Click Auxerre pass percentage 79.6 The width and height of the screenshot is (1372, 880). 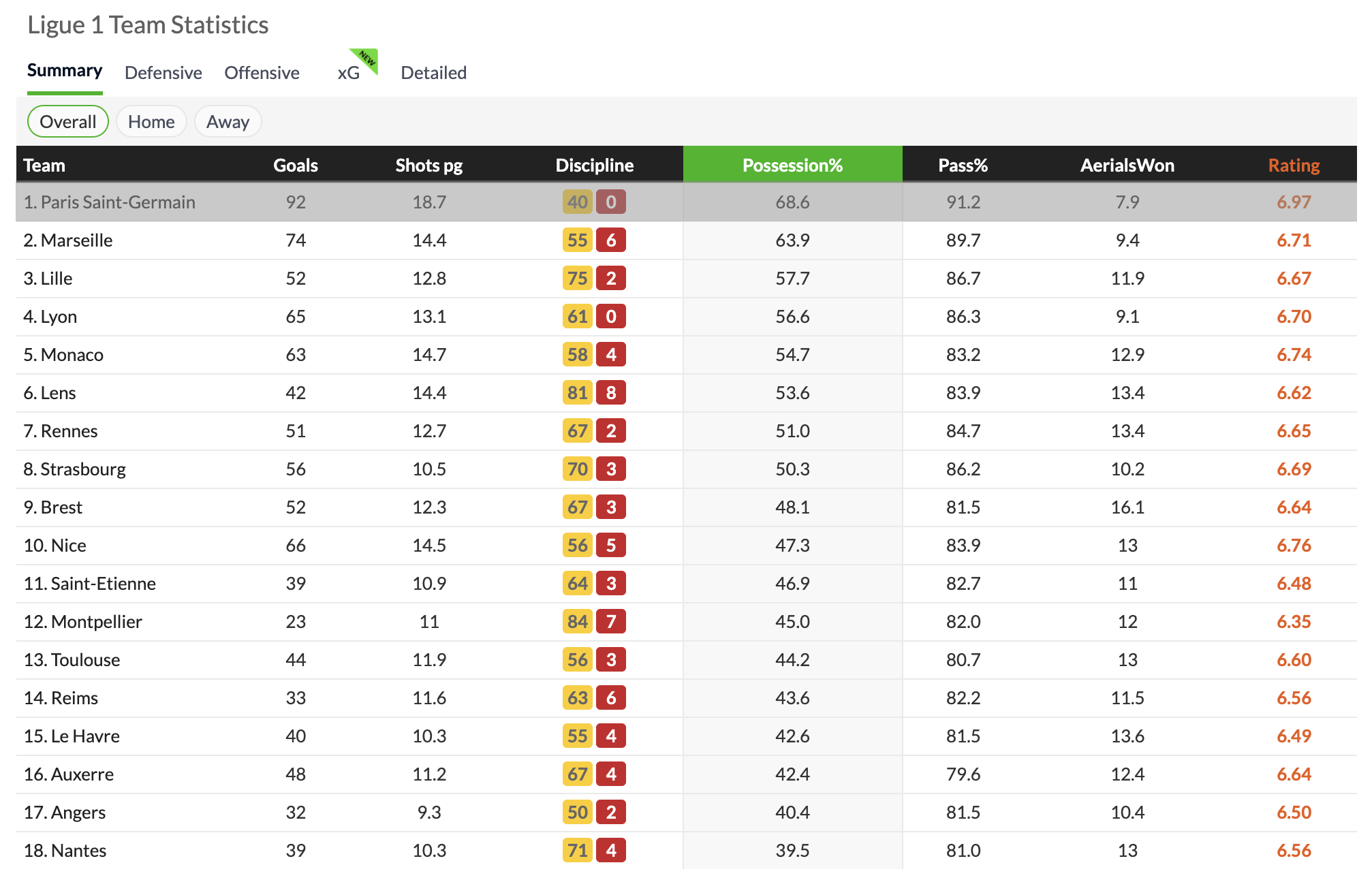(x=963, y=774)
